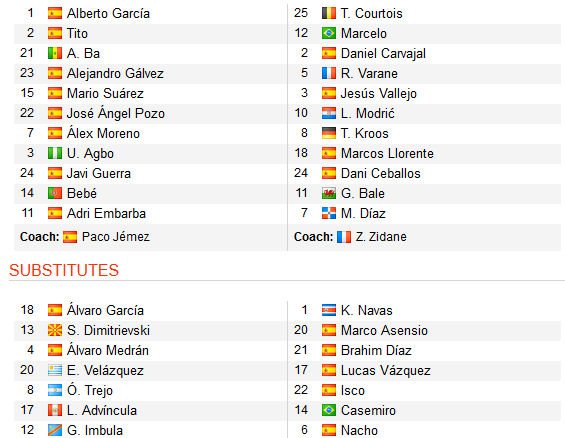Click the SUBSTITUTES section heading
565x438 pixels.
64,270
